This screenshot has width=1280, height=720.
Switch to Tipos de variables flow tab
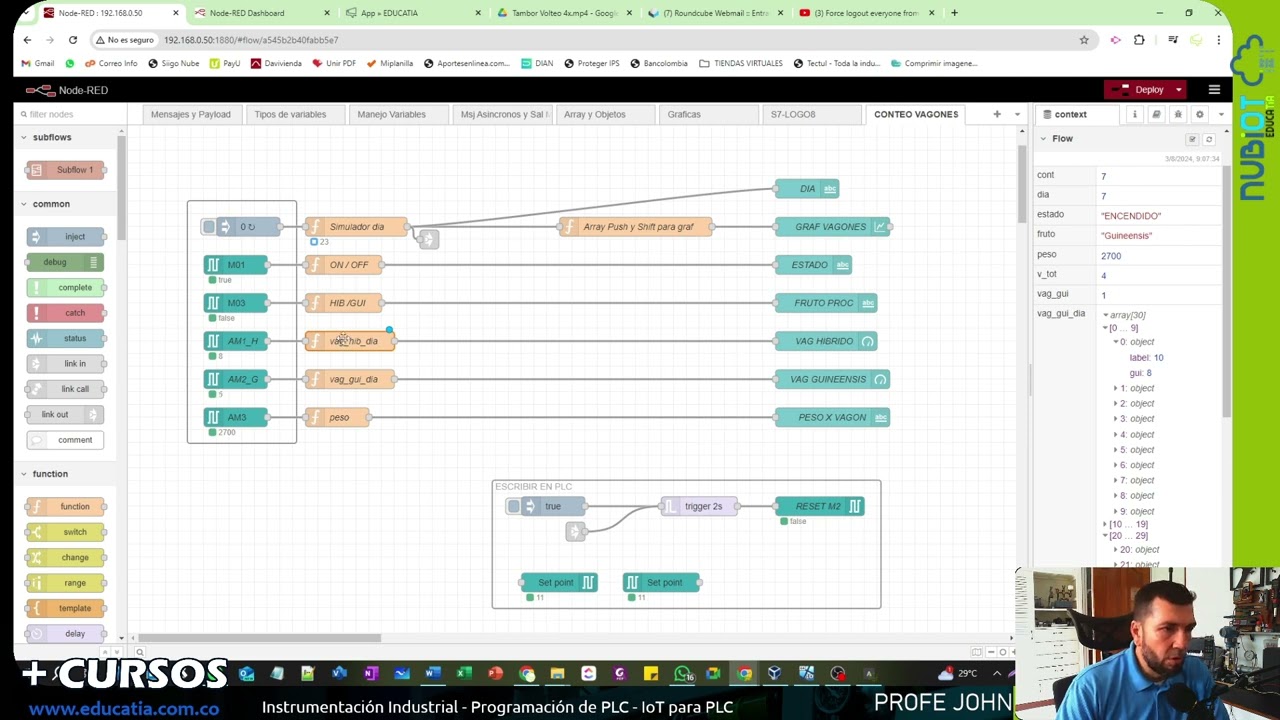click(x=290, y=114)
